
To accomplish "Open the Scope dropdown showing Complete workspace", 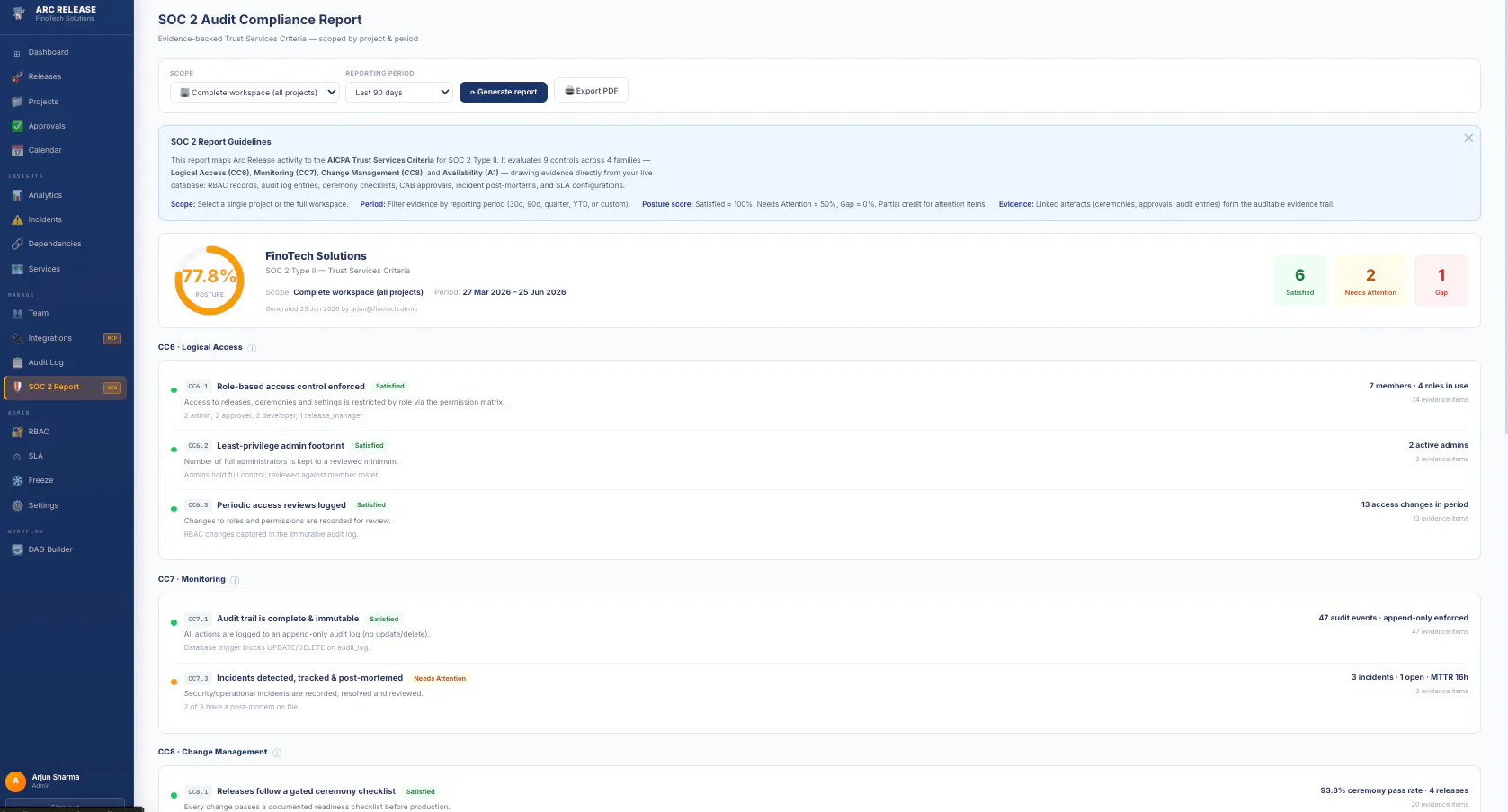I will pos(254,92).
